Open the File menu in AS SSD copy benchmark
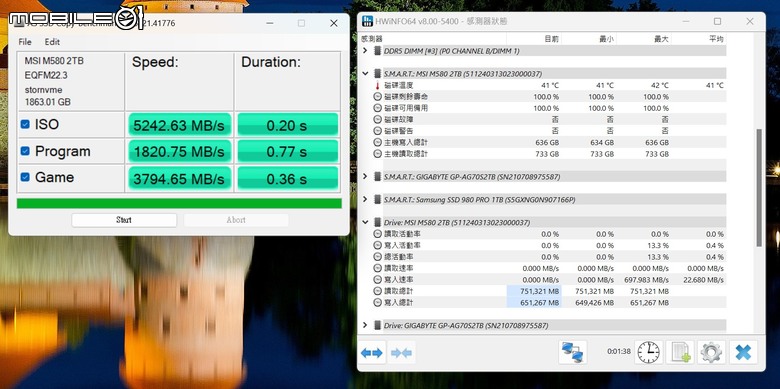Screen dimensions: 780x389 click(x=25, y=42)
